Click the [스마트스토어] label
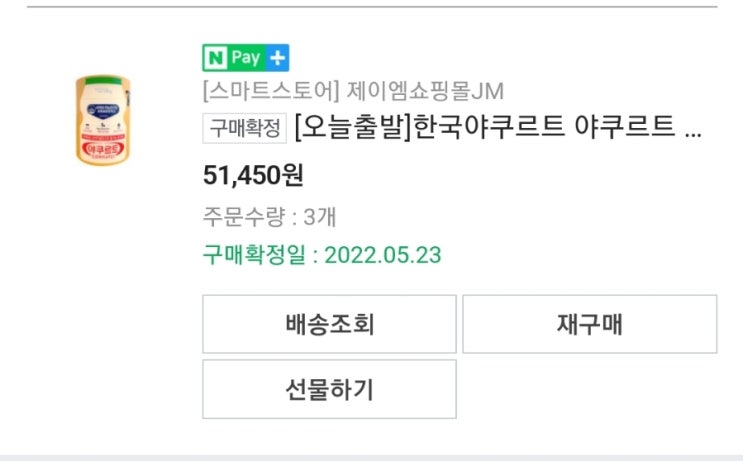 click(270, 92)
